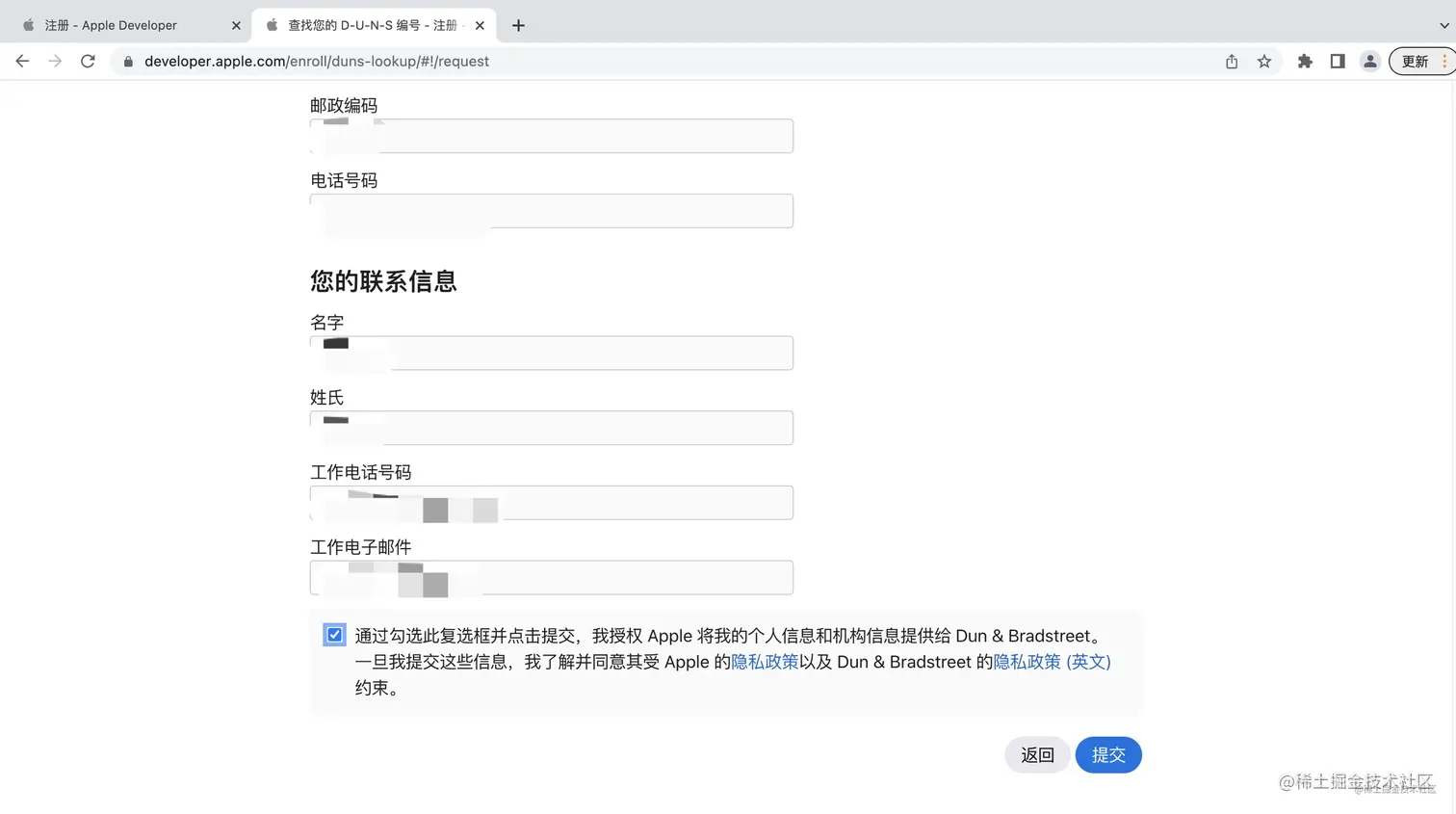This screenshot has height=814, width=1456.
Task: Click the 返回 button
Action: [1037, 755]
